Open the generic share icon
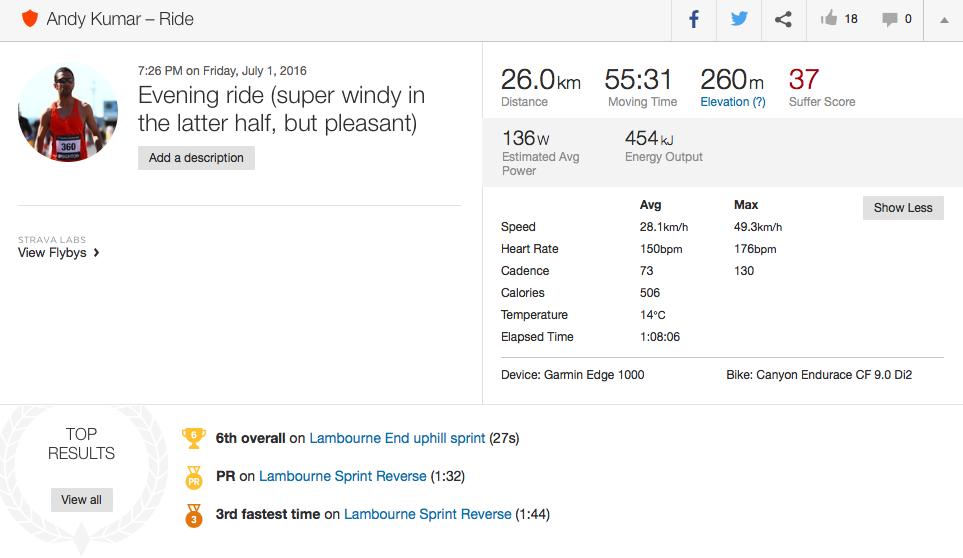This screenshot has width=963, height=558. pos(784,20)
